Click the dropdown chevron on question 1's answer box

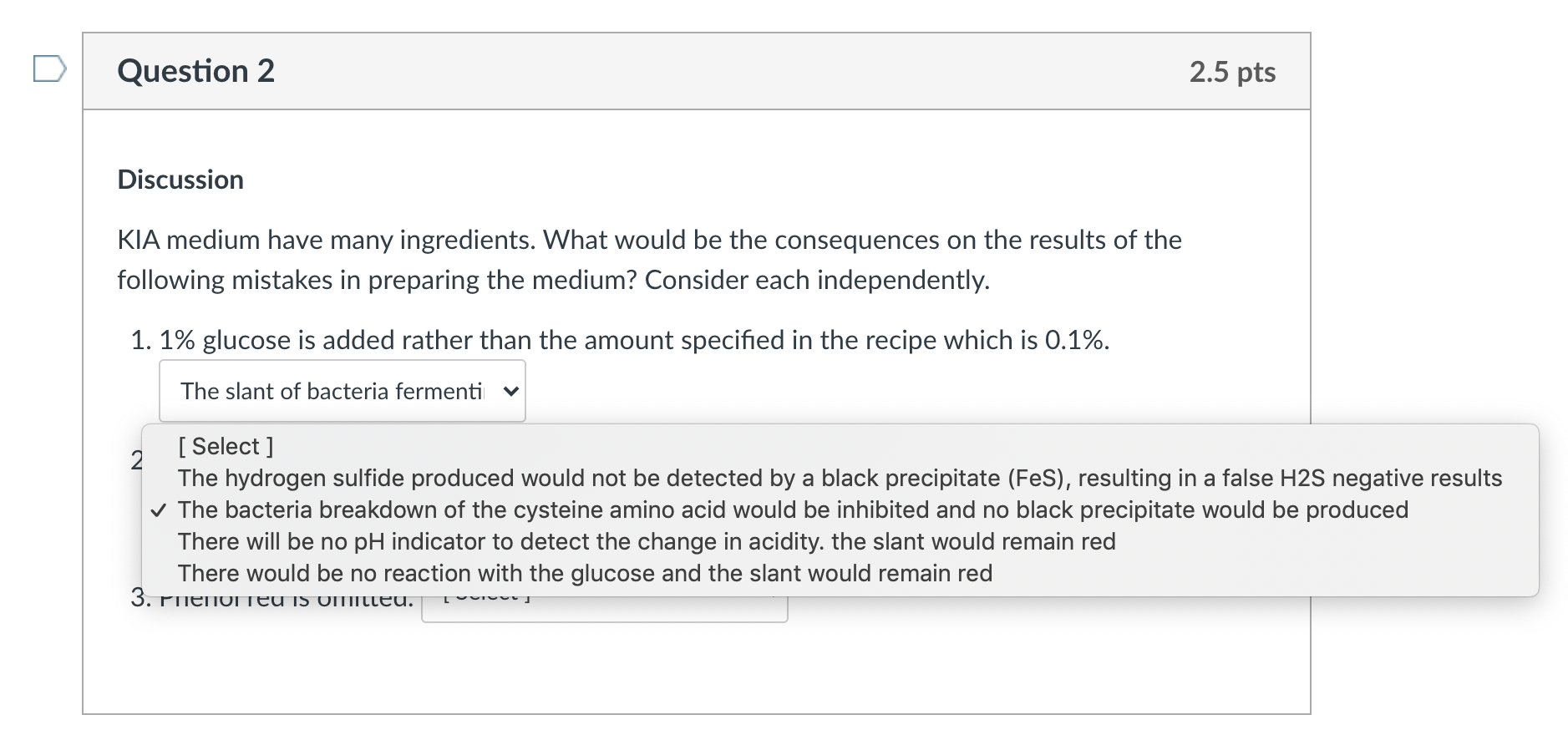pos(510,390)
